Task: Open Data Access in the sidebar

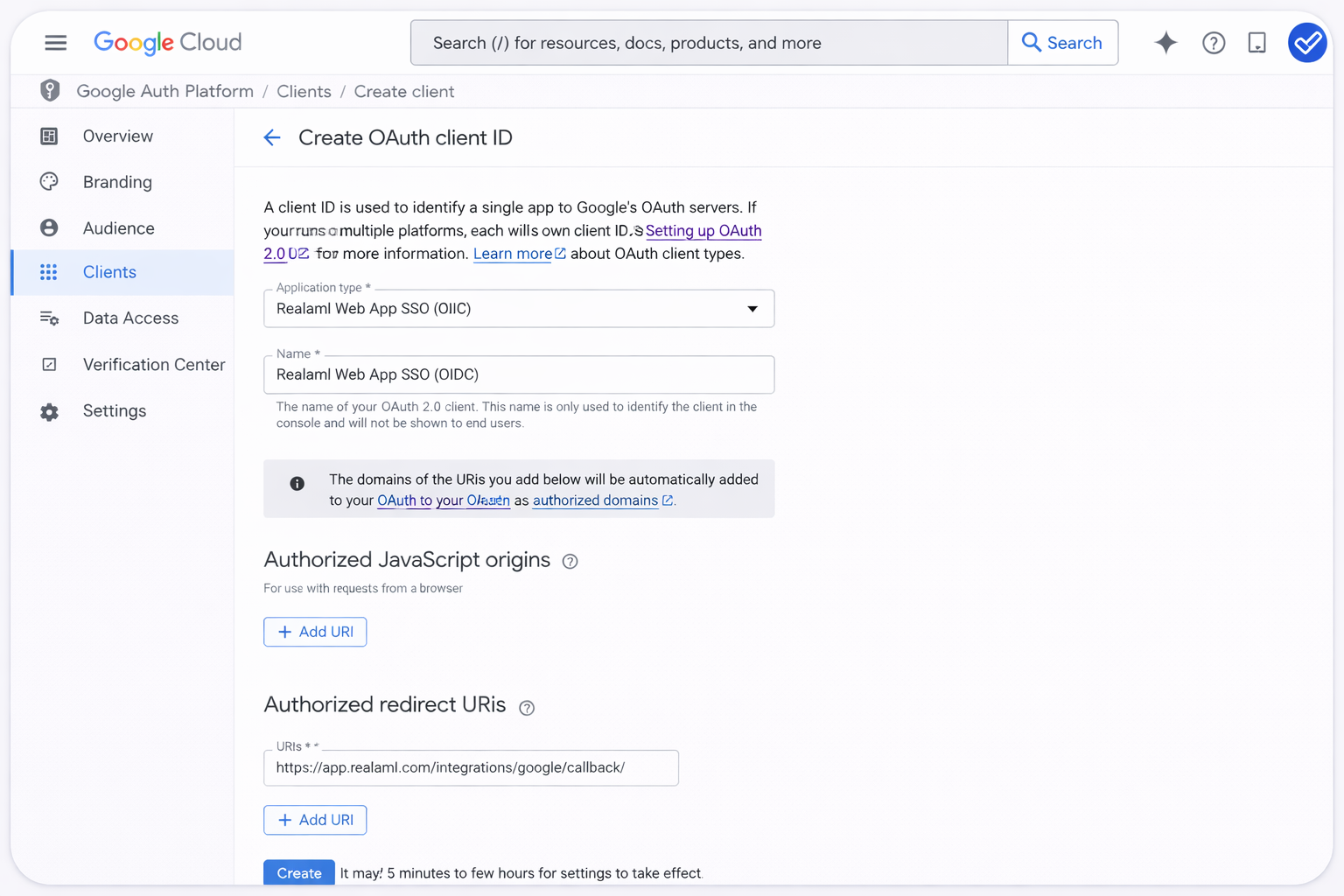Action: pyautogui.click(x=130, y=318)
